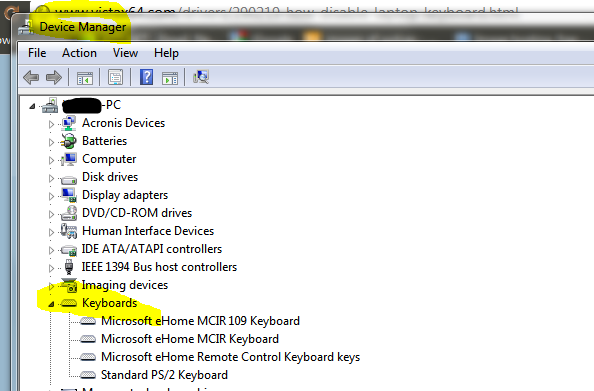The image size is (594, 391).
Task: Click the blue Help question-mark icon
Action: click(146, 77)
